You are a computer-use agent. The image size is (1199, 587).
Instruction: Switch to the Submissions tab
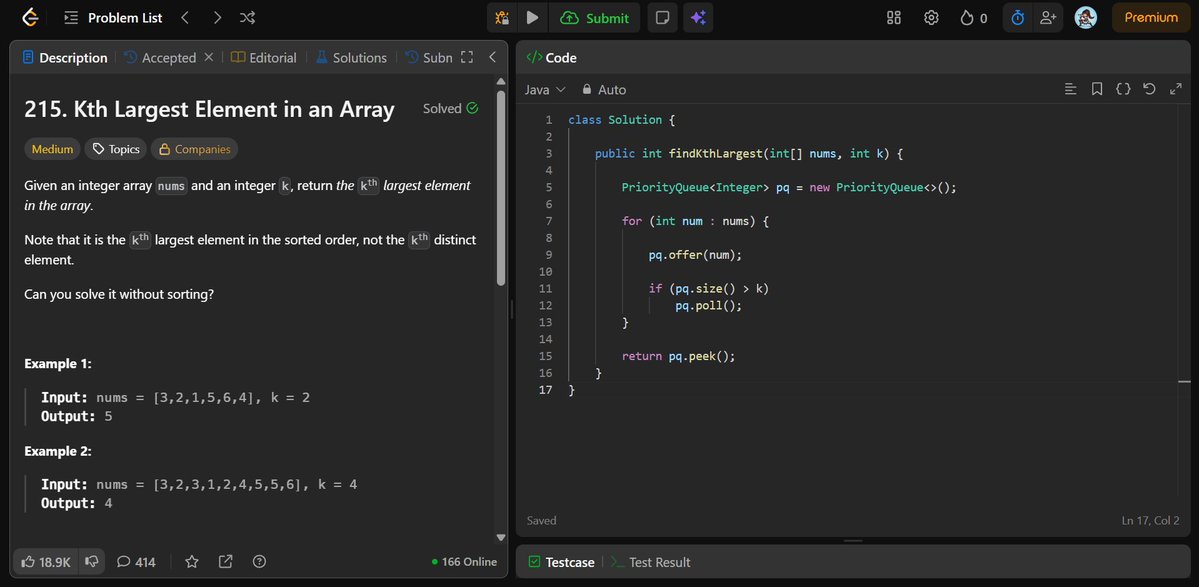(x=429, y=57)
